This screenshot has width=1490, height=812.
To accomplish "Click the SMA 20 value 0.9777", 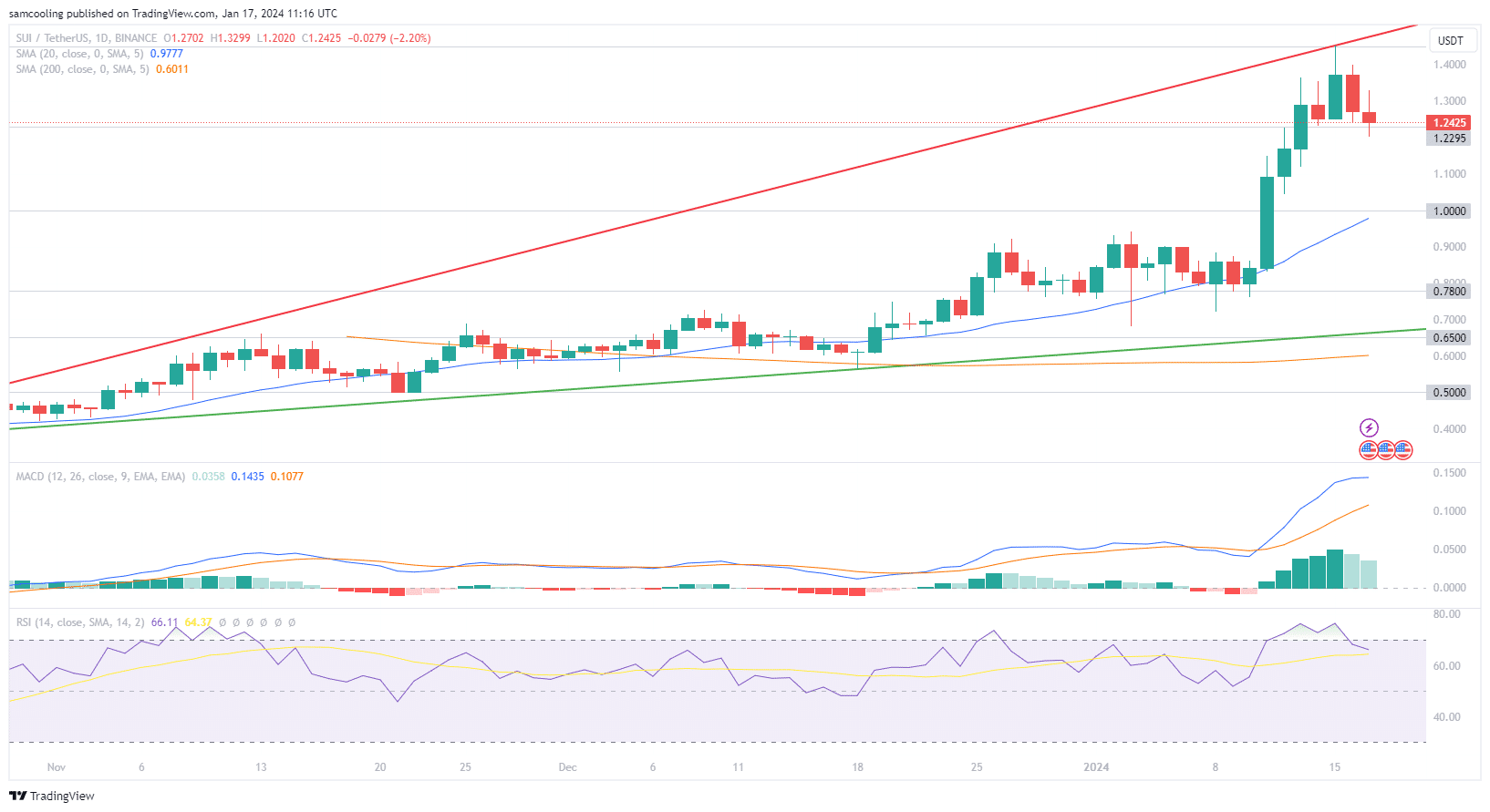I will (166, 54).
